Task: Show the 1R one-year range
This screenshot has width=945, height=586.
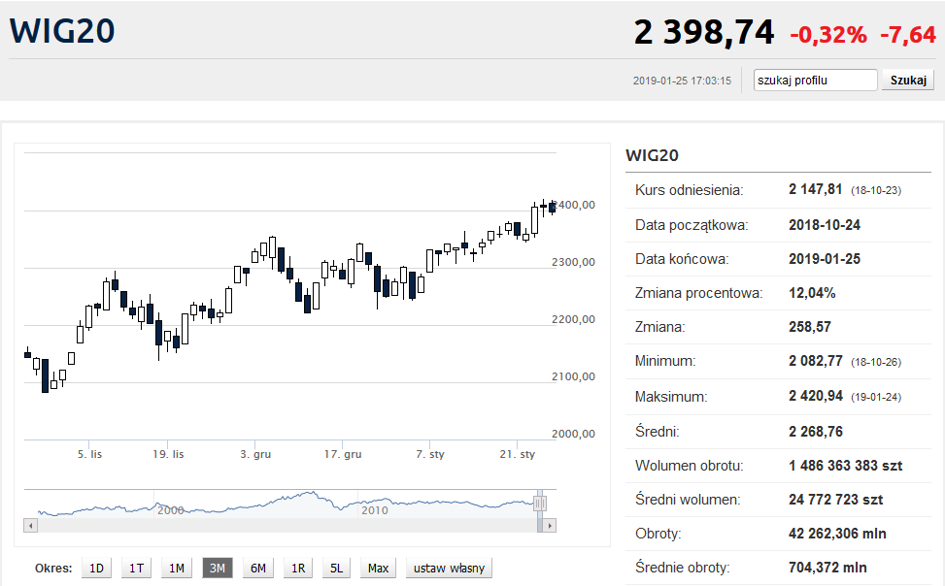Action: 298,568
